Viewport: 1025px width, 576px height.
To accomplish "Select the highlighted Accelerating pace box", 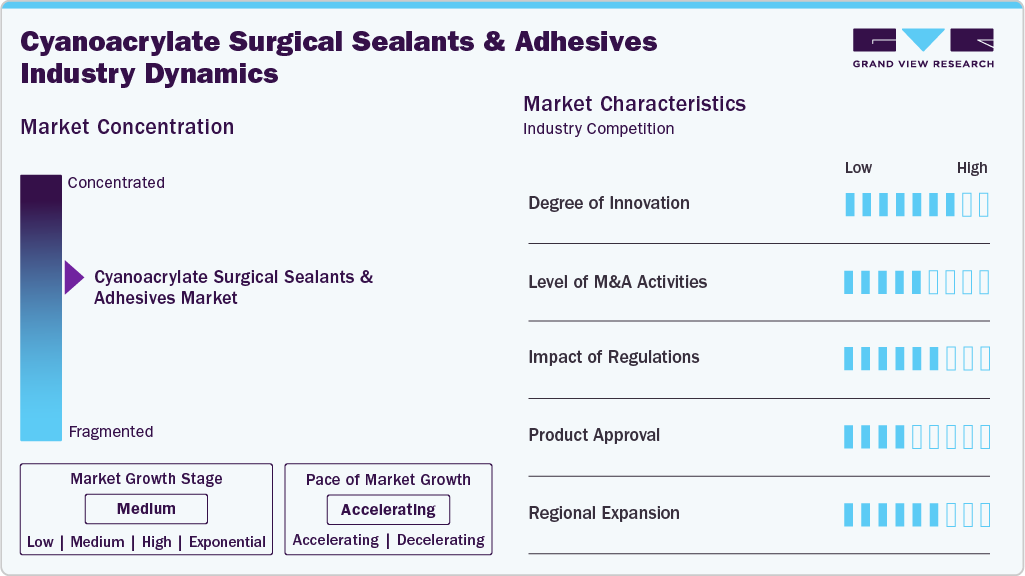I will [x=388, y=509].
